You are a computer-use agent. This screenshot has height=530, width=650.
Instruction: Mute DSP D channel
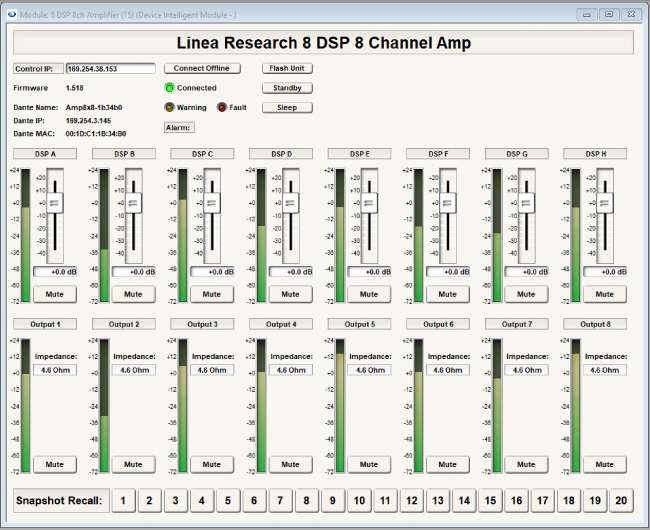[x=290, y=294]
